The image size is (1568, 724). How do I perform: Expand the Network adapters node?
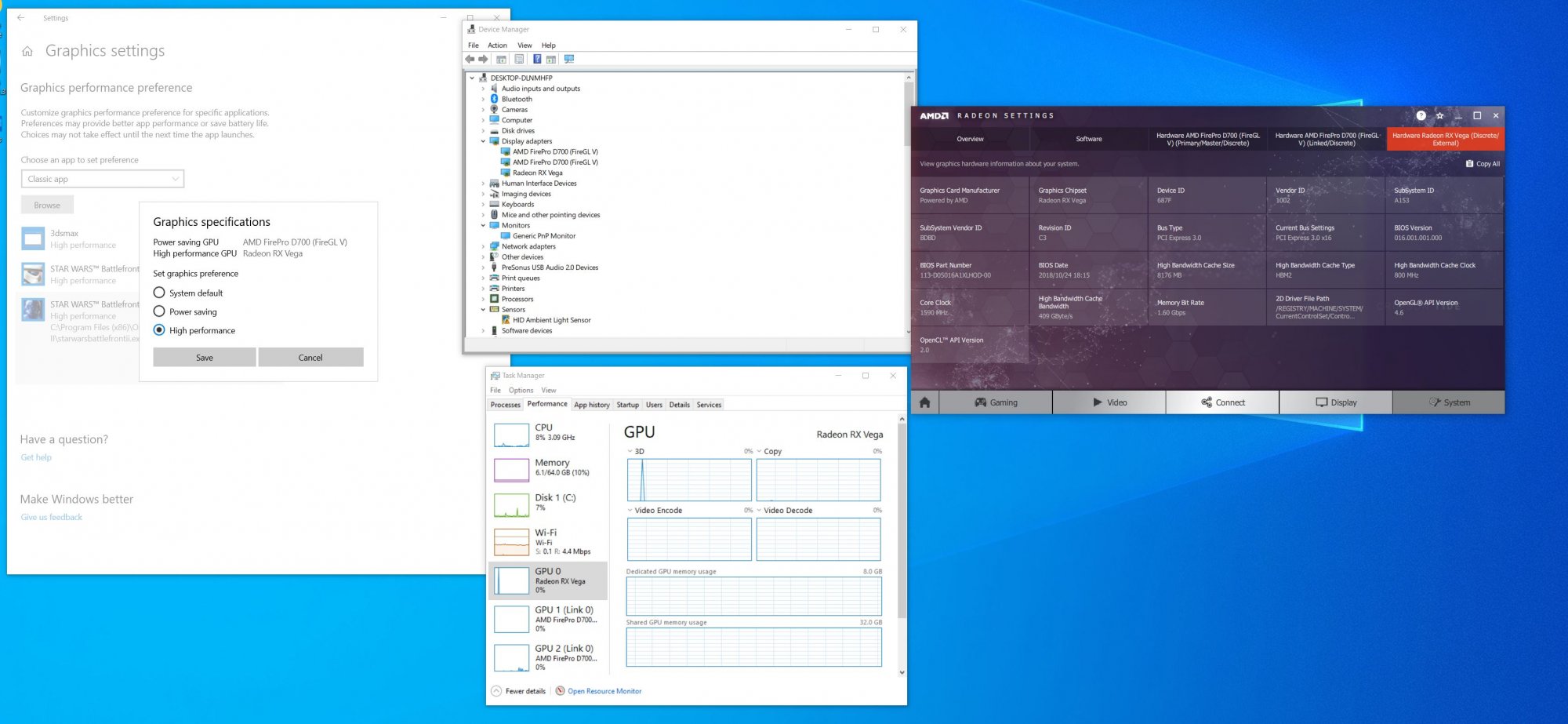coord(483,246)
